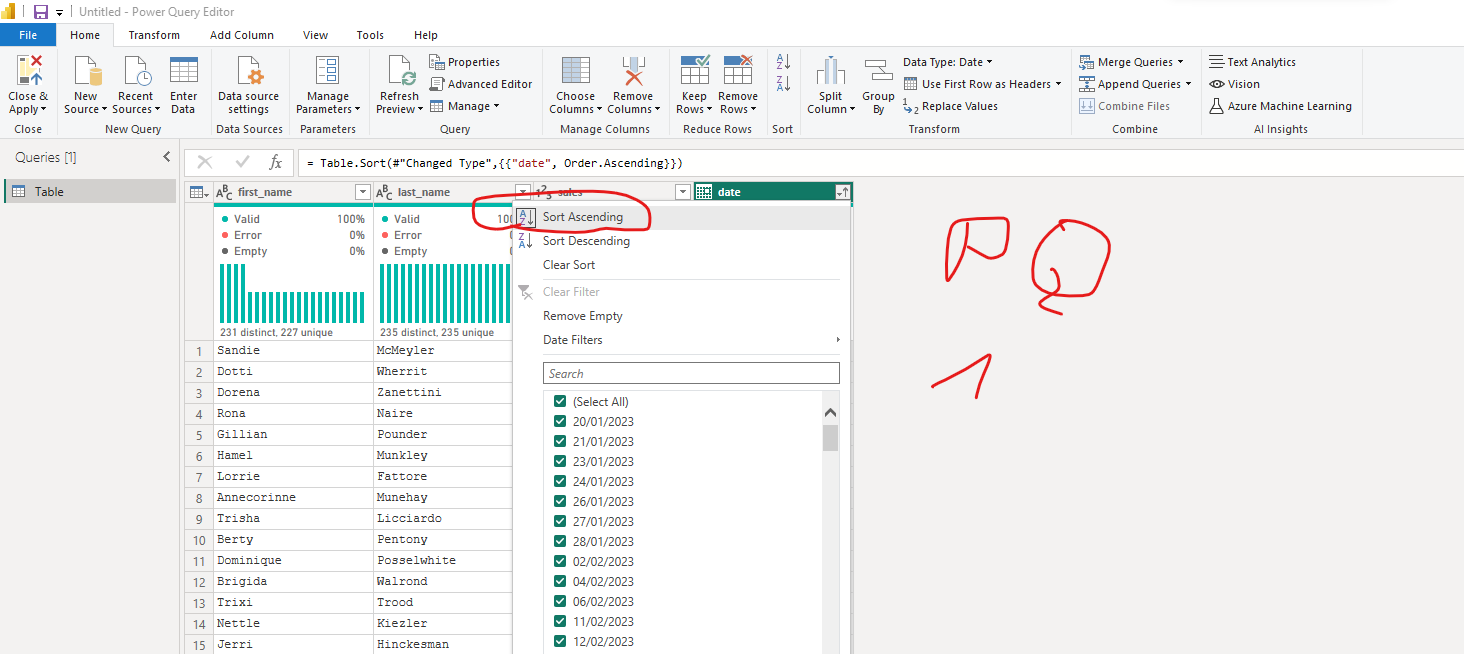Click the table corner menu icon
Screen dimensions: 1464x654
(198, 192)
